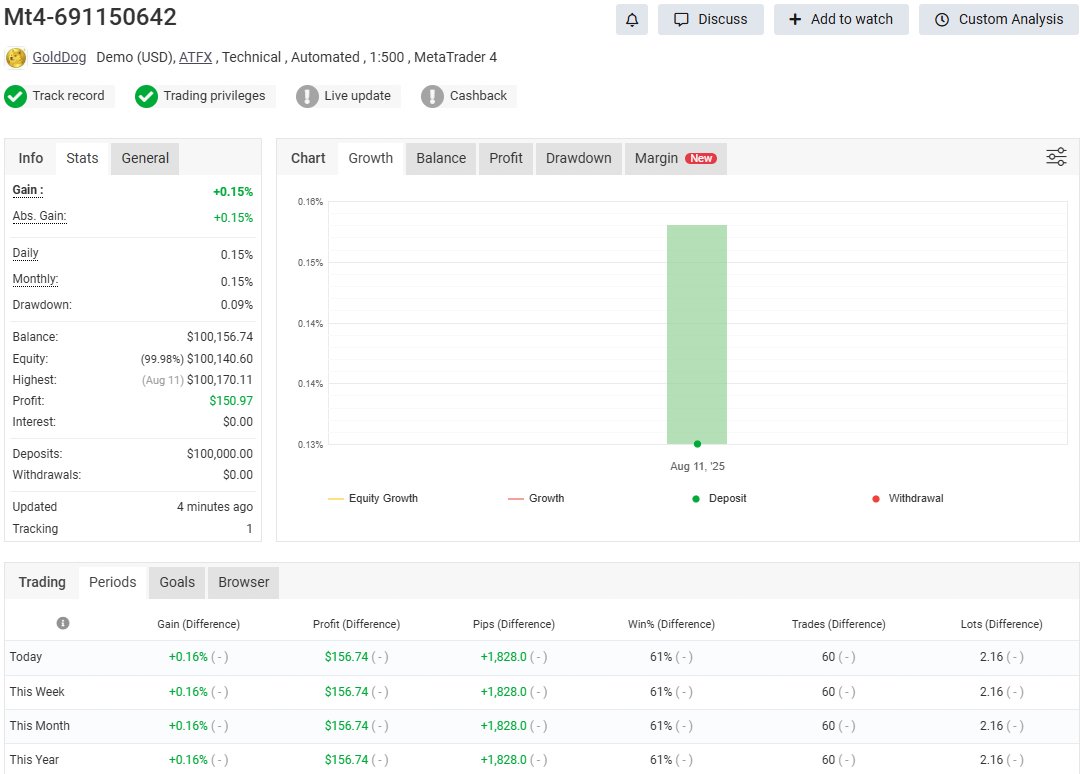Click the Monthly label

tap(35, 279)
